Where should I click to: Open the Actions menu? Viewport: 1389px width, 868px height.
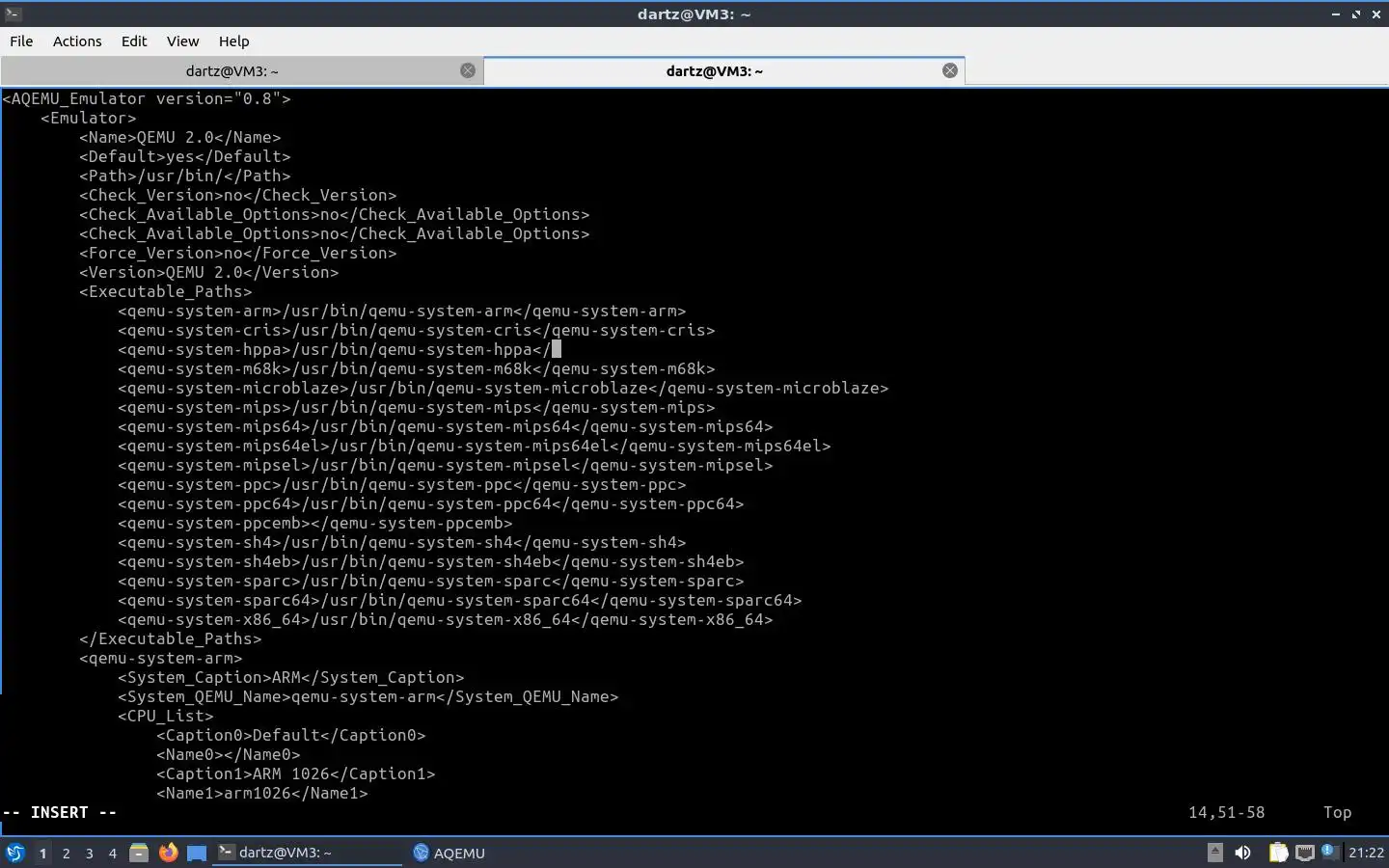click(x=77, y=41)
